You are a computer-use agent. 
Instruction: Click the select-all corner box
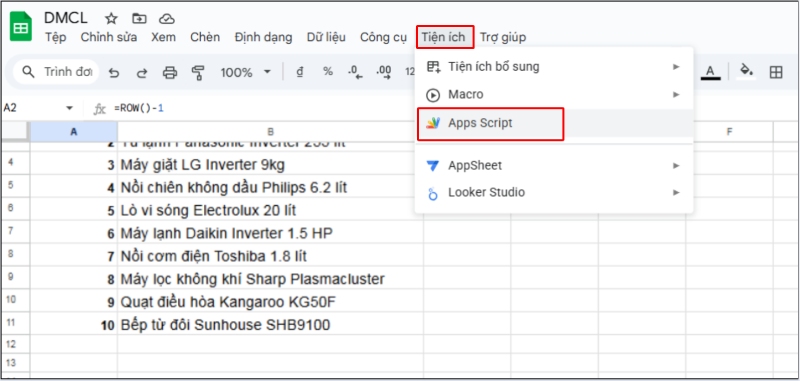click(x=15, y=132)
